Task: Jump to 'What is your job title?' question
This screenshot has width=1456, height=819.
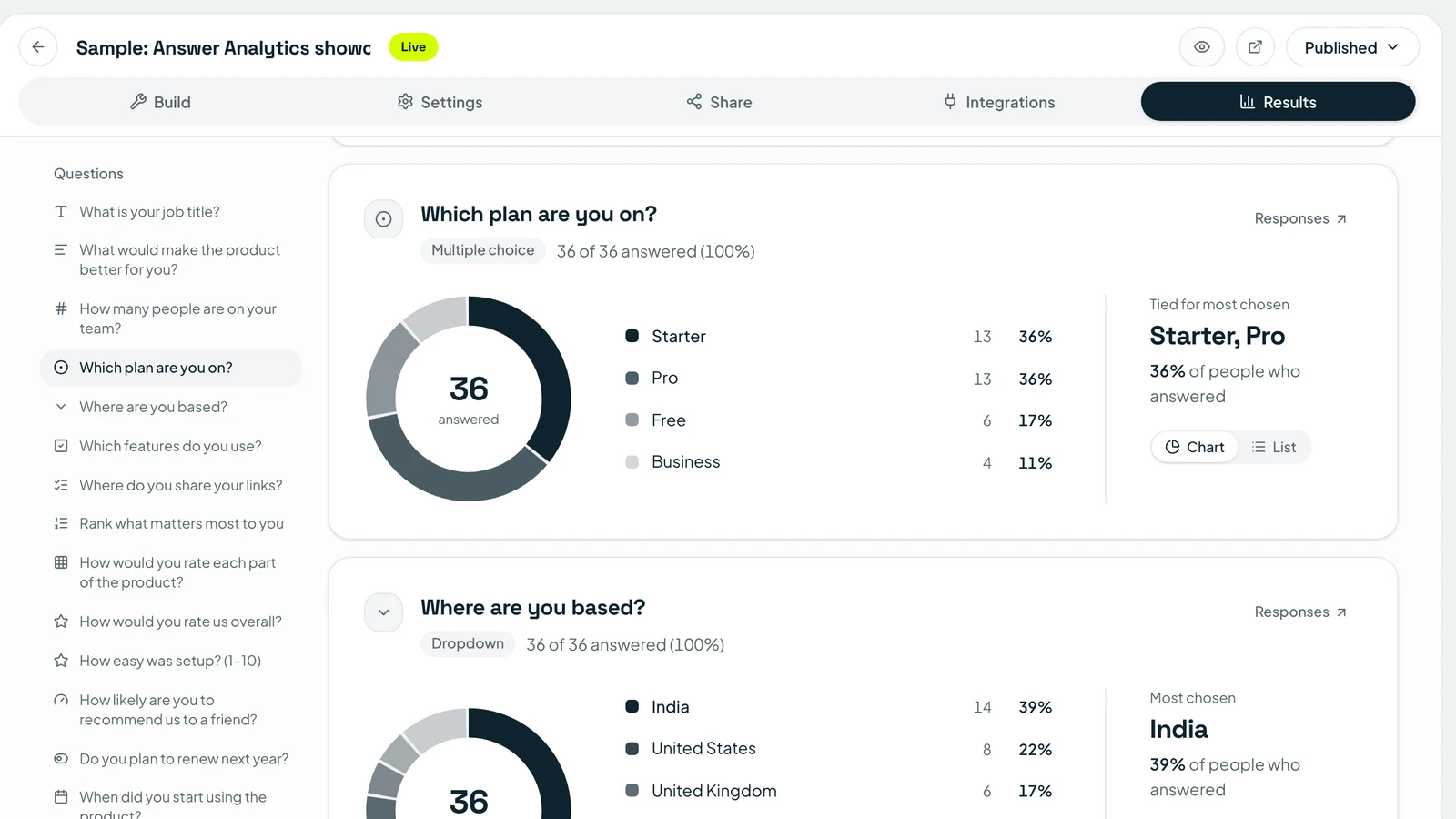Action: tap(171, 212)
